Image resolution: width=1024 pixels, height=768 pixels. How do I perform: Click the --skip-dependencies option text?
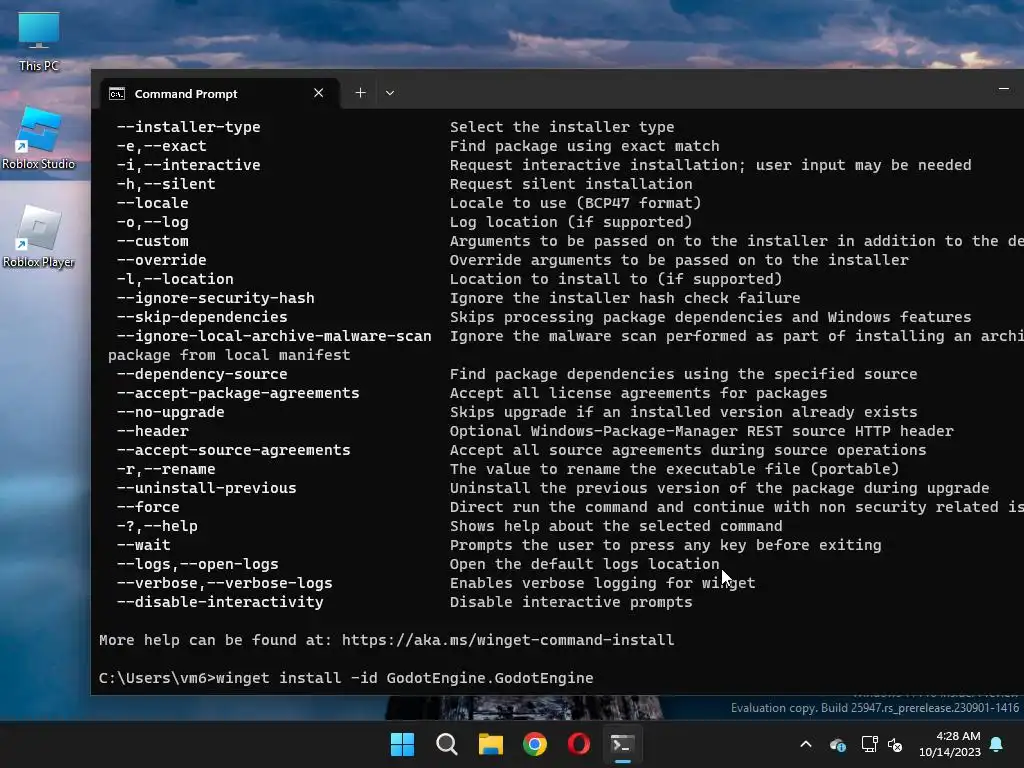(x=202, y=317)
